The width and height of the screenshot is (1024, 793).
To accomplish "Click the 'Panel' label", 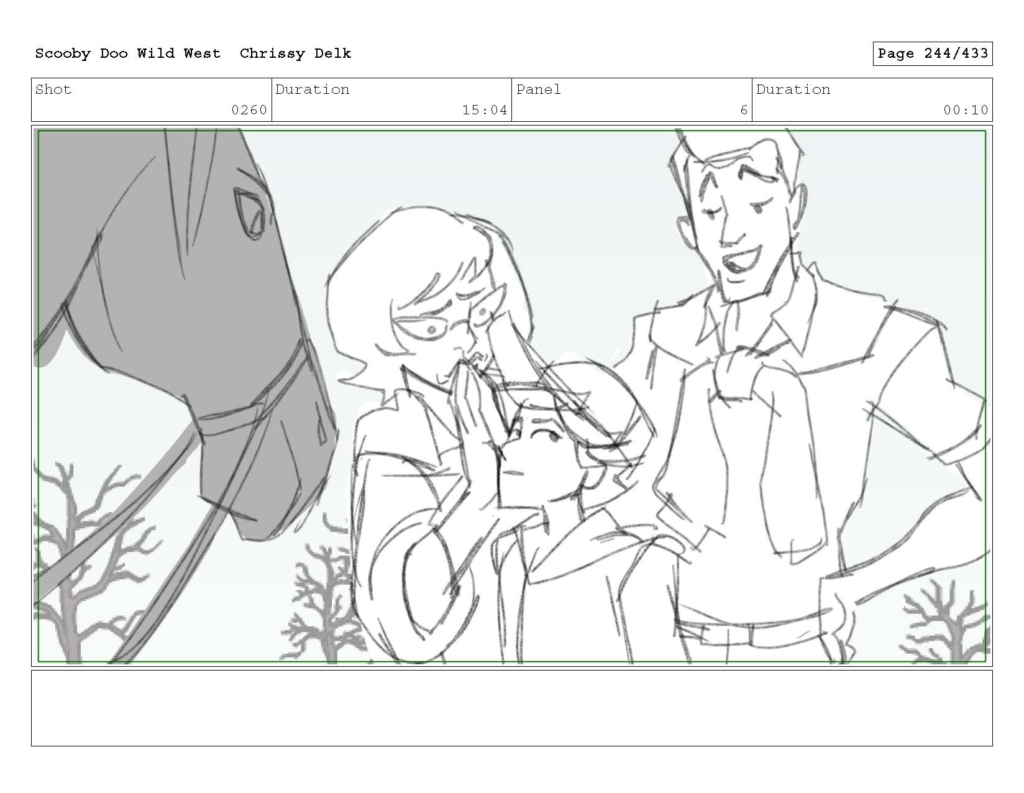I will click(538, 89).
